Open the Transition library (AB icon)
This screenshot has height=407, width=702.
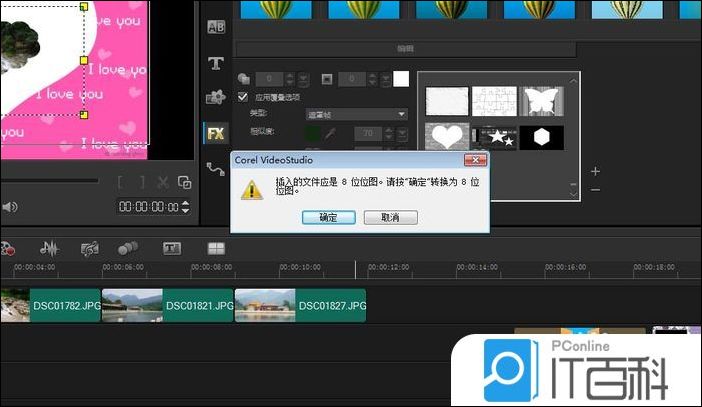[215, 28]
